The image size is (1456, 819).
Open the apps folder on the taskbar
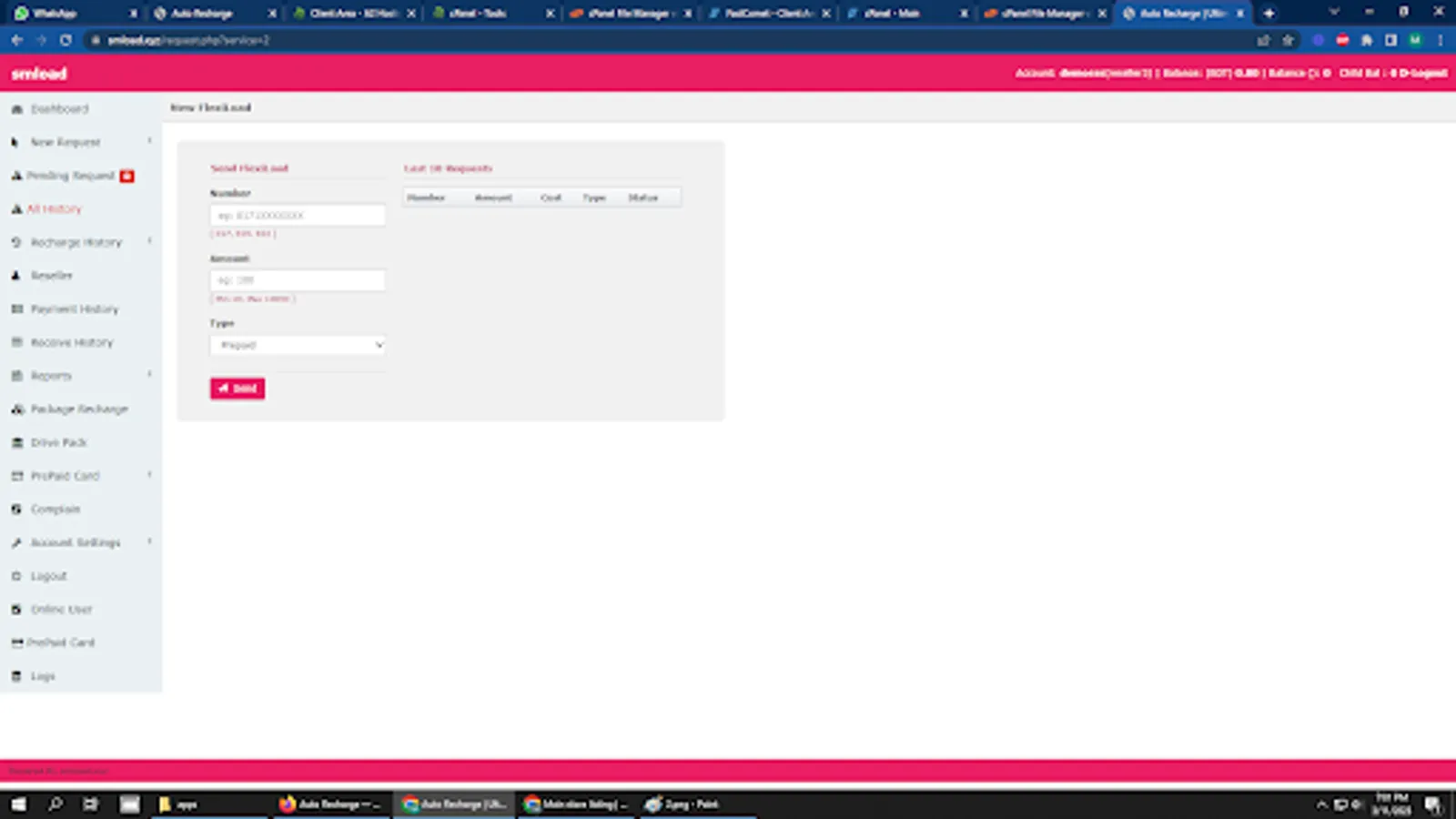click(209, 804)
